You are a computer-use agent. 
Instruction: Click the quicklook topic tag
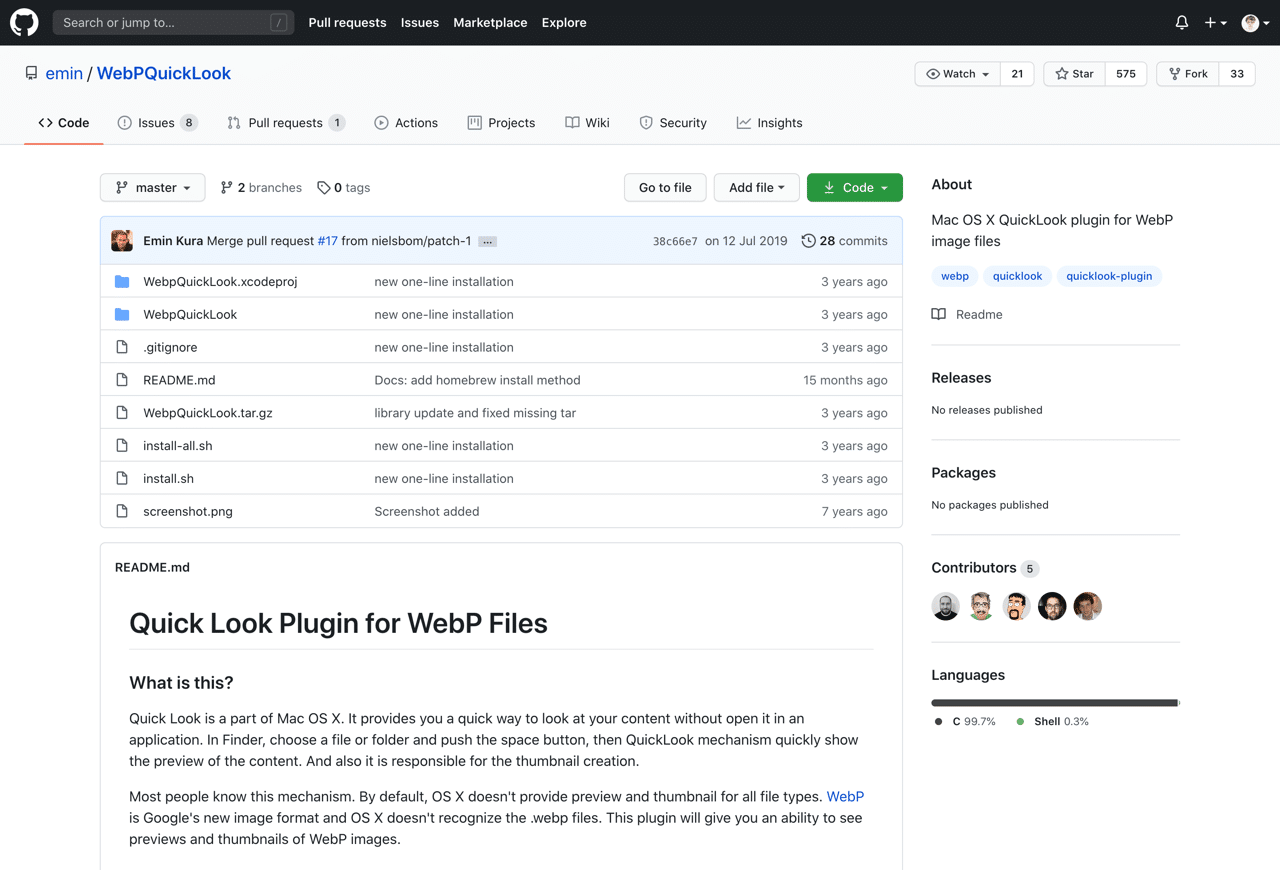(x=1017, y=276)
